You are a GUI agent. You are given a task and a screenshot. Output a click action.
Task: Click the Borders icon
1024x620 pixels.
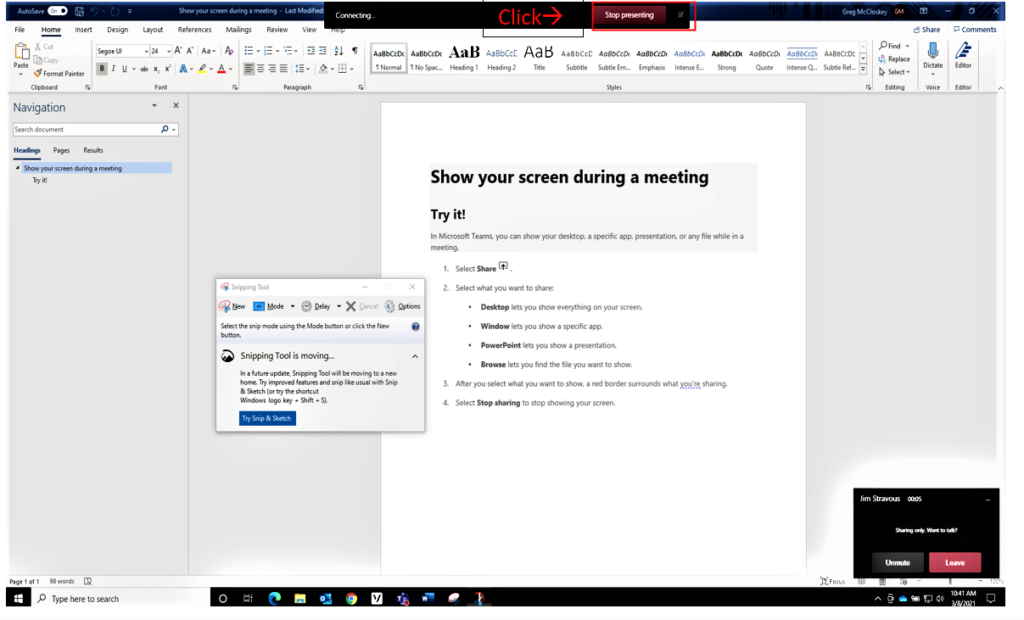(342, 69)
